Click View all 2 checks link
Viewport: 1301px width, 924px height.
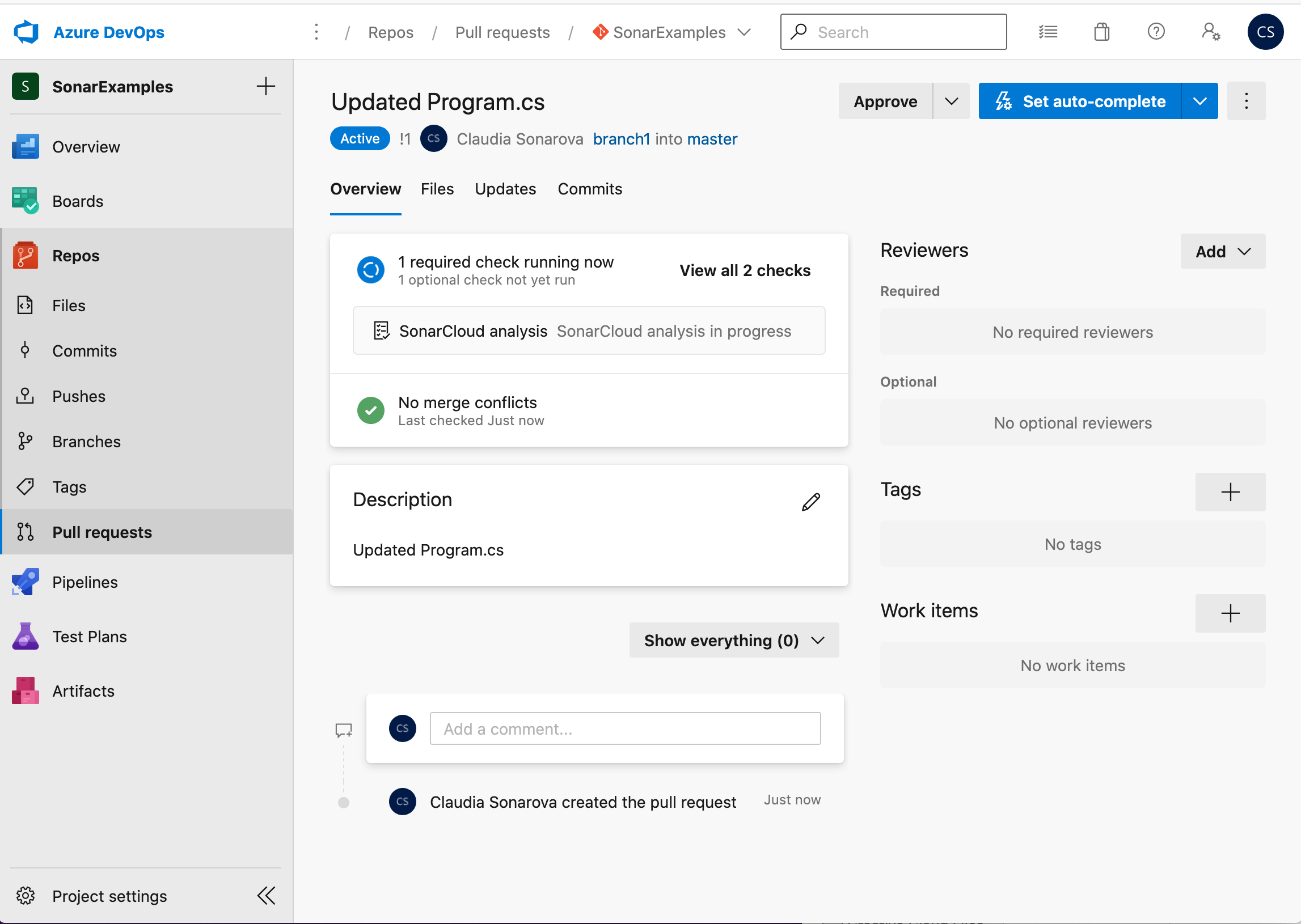pos(745,271)
